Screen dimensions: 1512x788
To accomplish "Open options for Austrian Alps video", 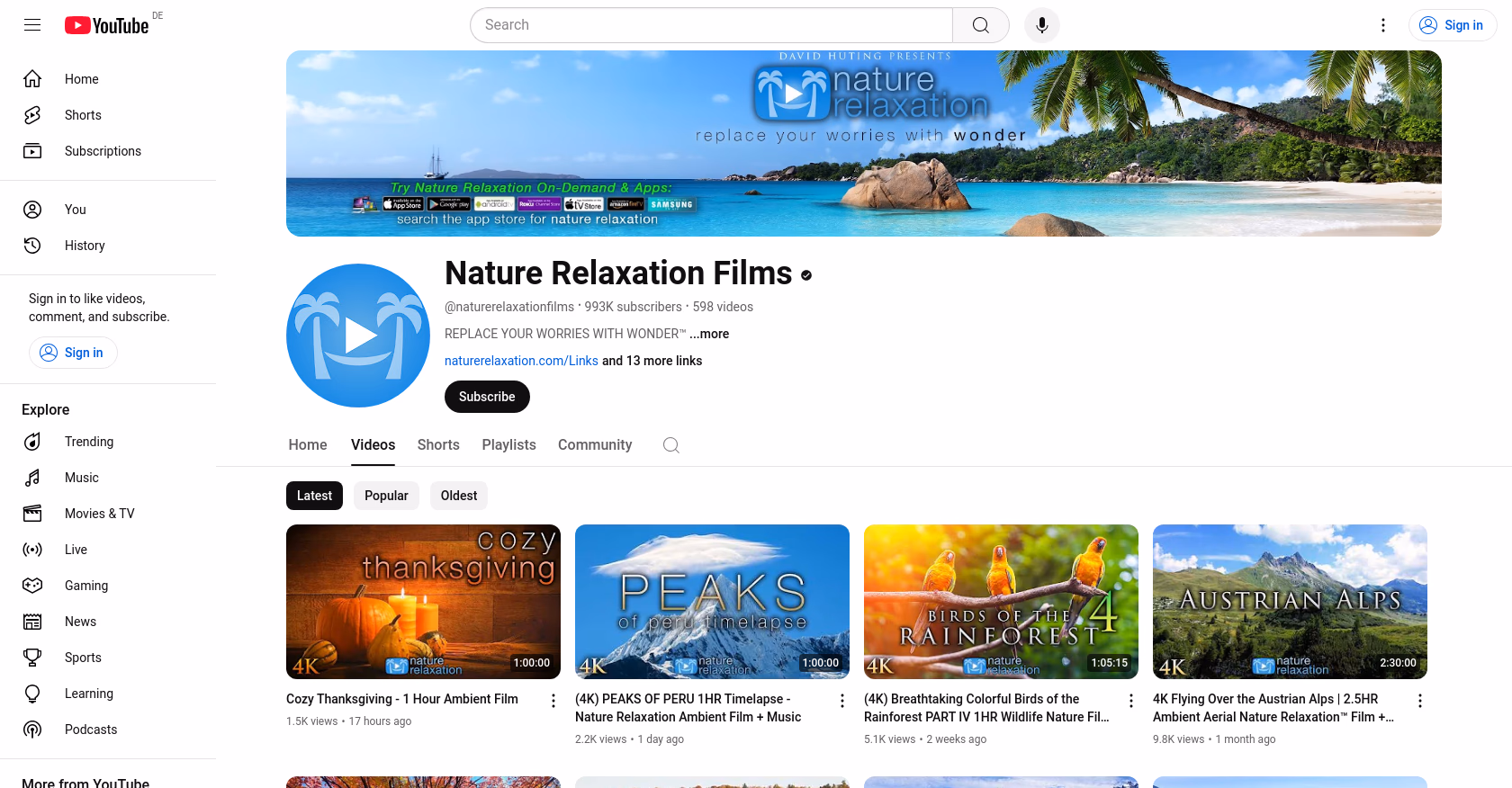I will pos(1420,701).
